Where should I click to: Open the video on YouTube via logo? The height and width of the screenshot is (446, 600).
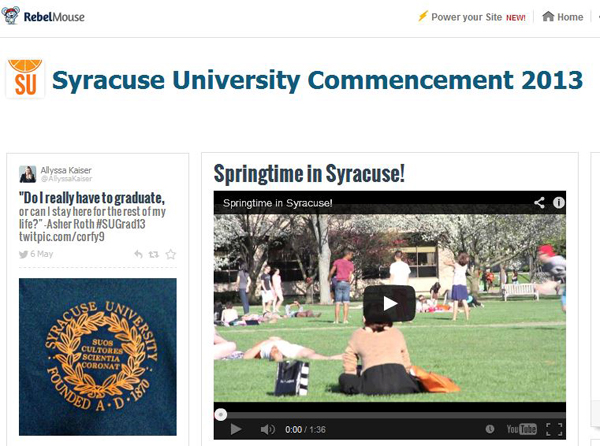point(522,429)
